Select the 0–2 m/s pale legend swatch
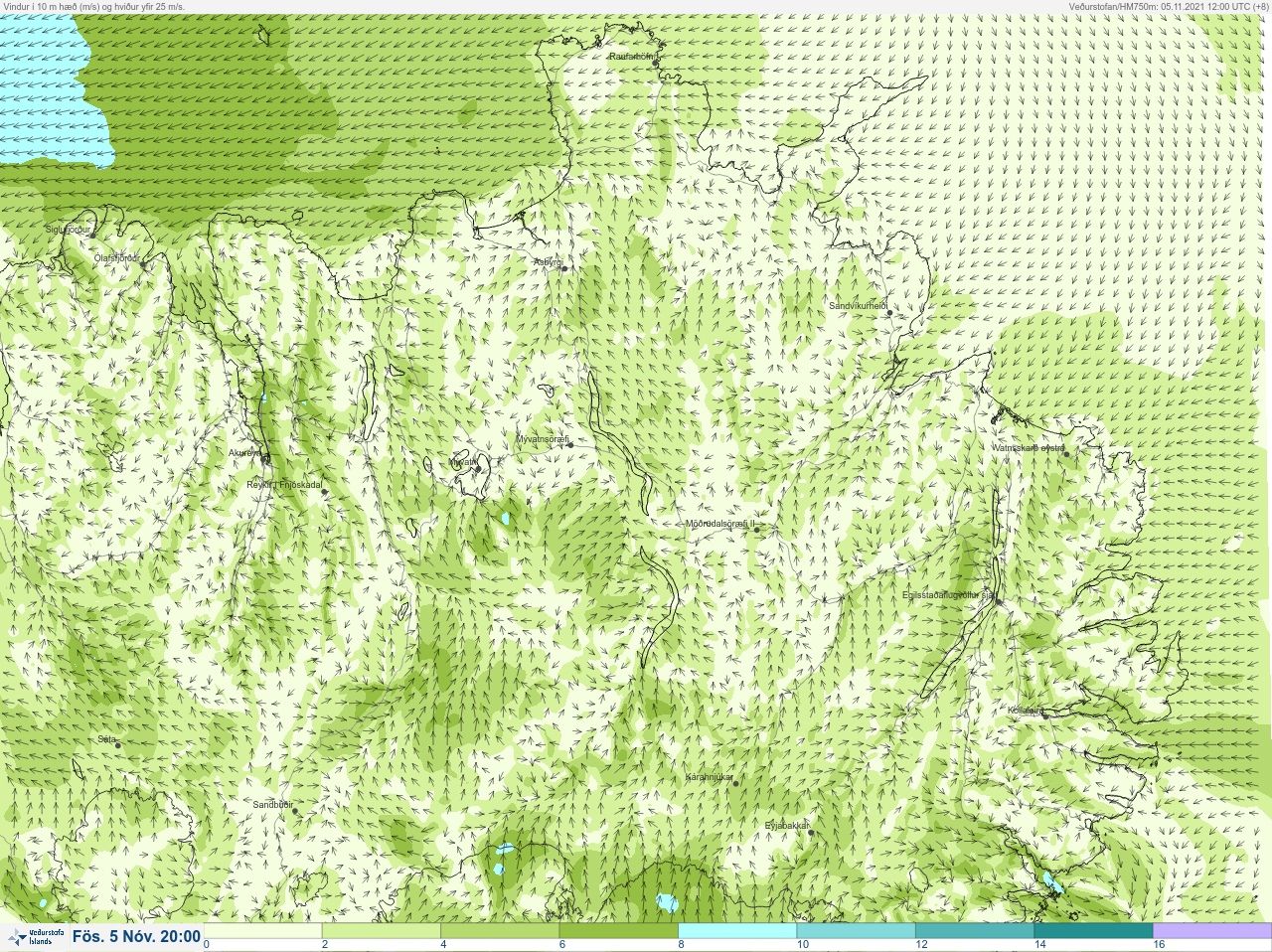This screenshot has width=1272, height=952. click(262, 931)
